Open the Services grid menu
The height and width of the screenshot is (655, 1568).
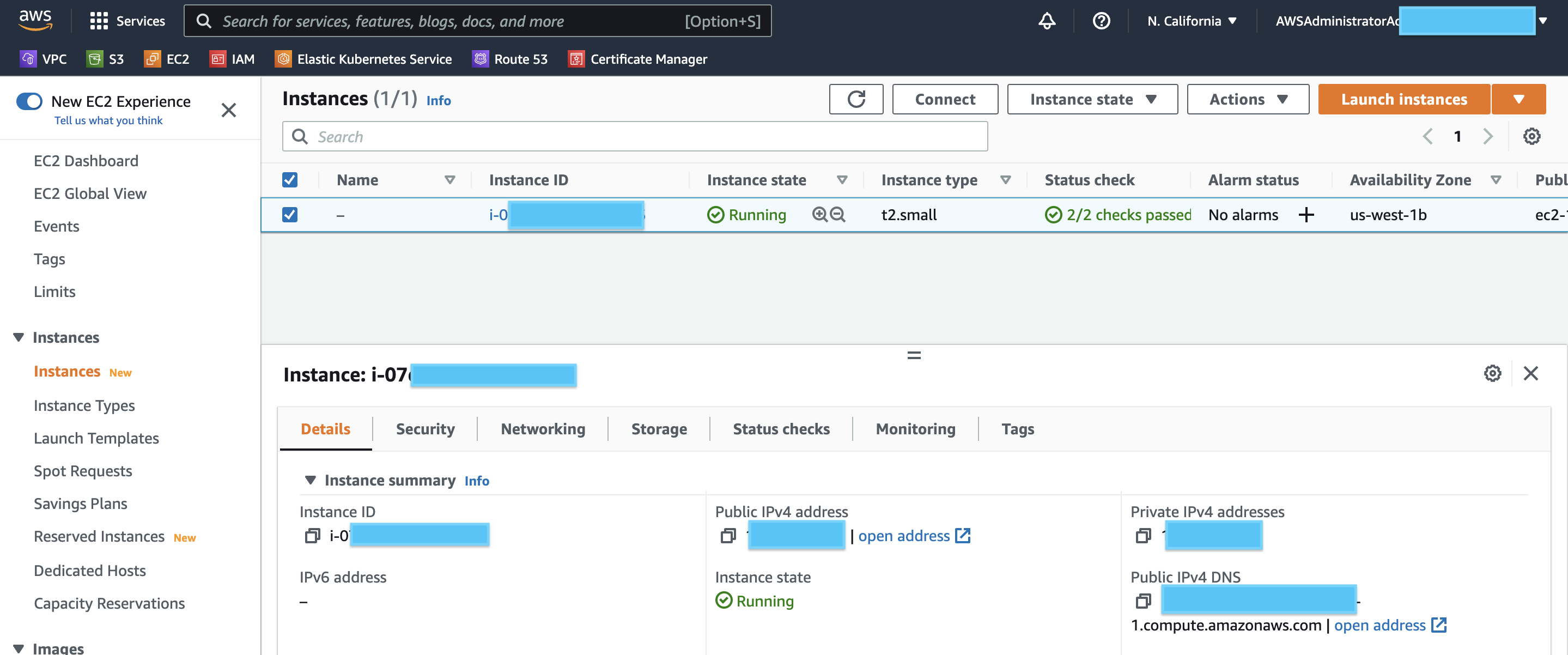coord(127,21)
